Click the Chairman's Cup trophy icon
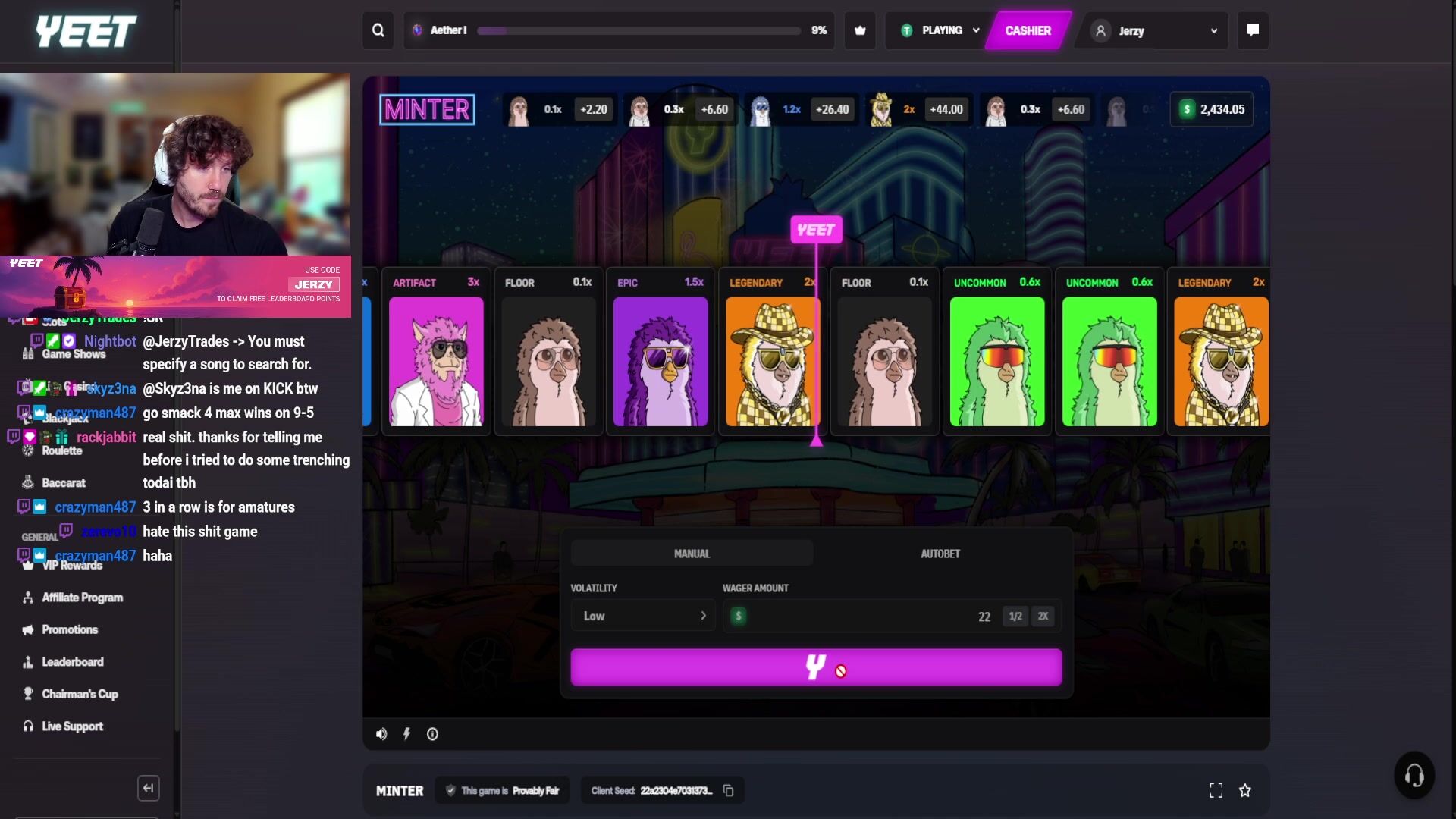Image resolution: width=1456 pixels, height=819 pixels. pyautogui.click(x=28, y=694)
